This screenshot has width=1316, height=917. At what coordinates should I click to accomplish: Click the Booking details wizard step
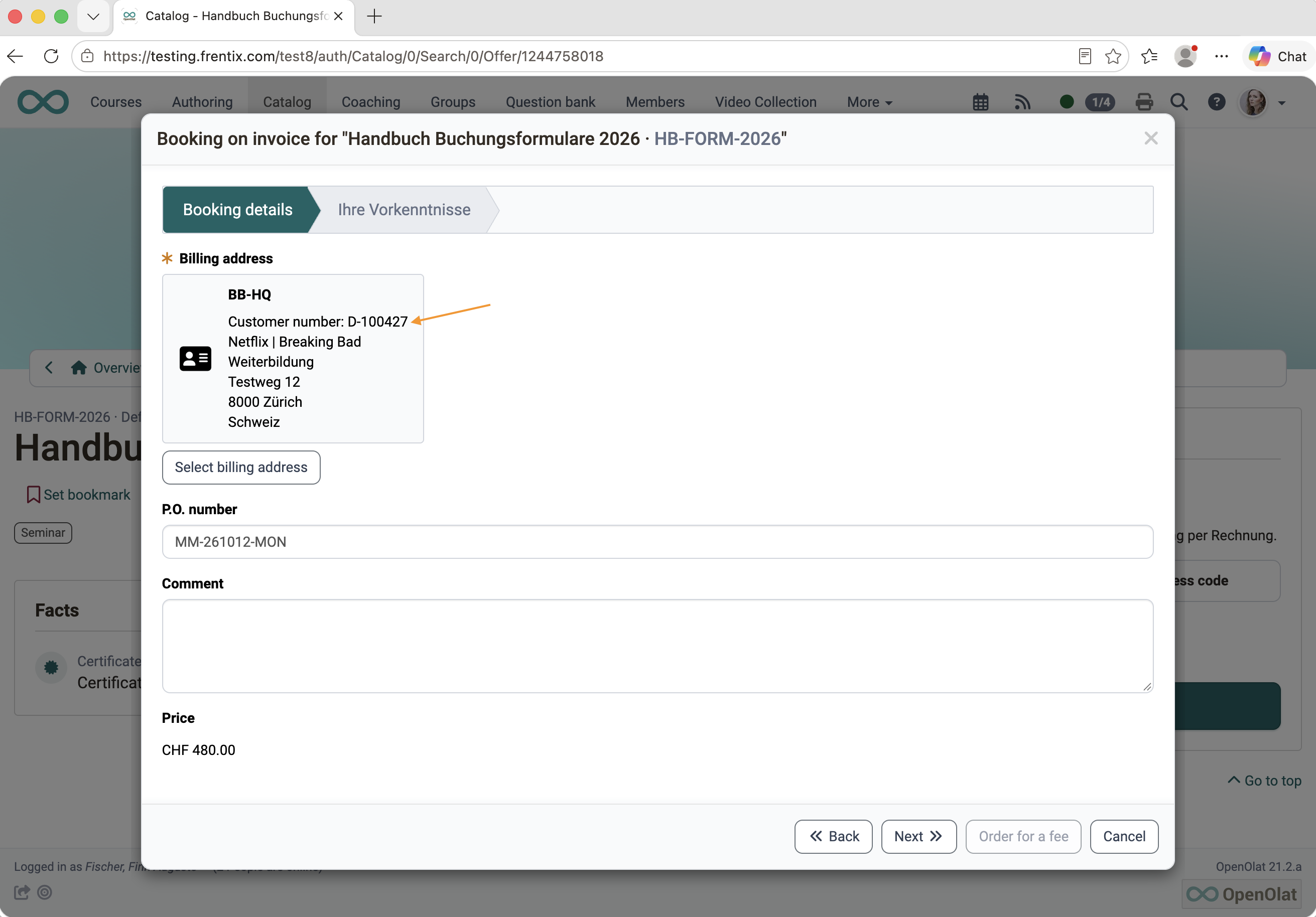tap(237, 210)
